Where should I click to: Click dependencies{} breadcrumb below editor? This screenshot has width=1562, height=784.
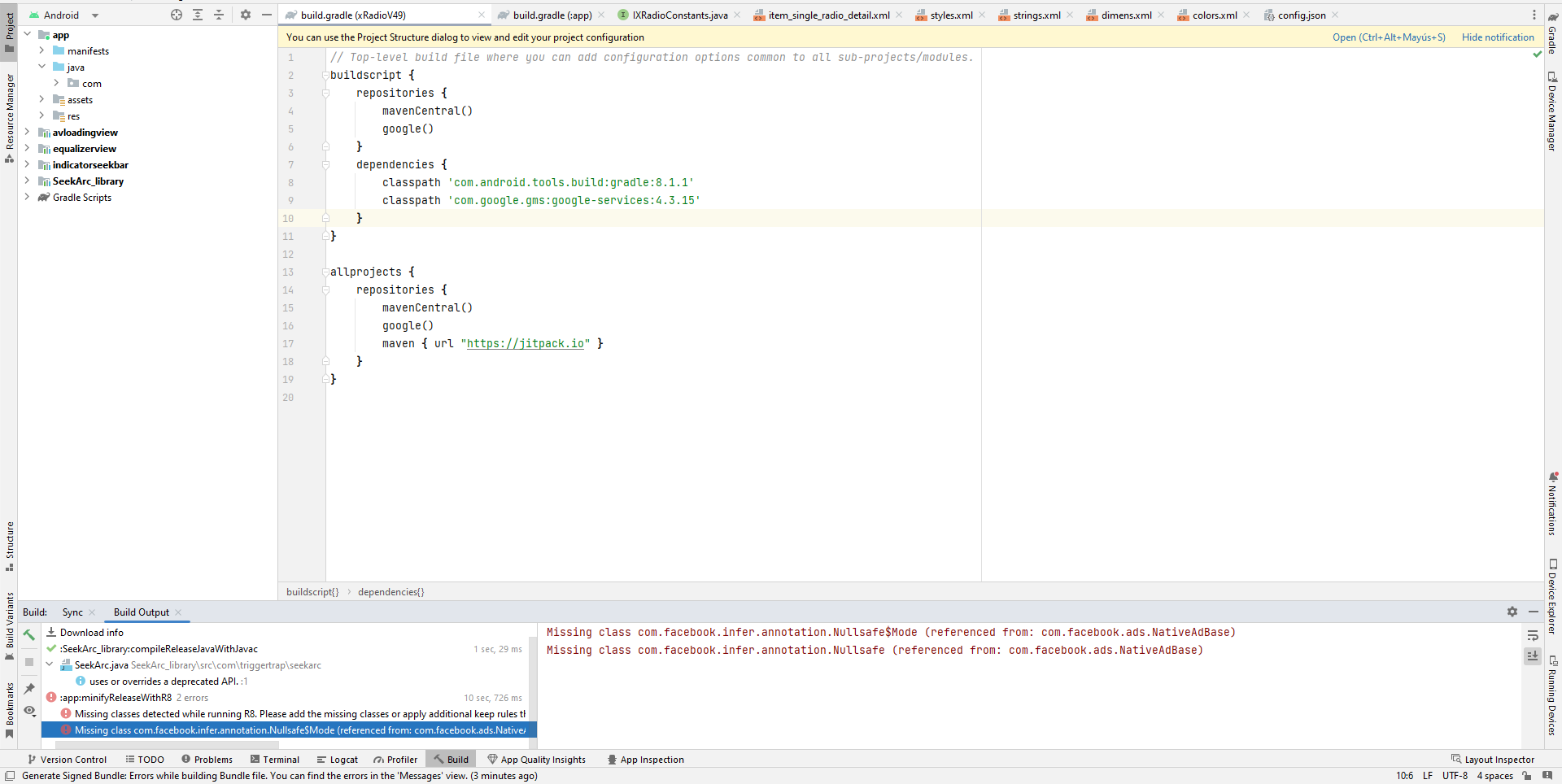(390, 592)
